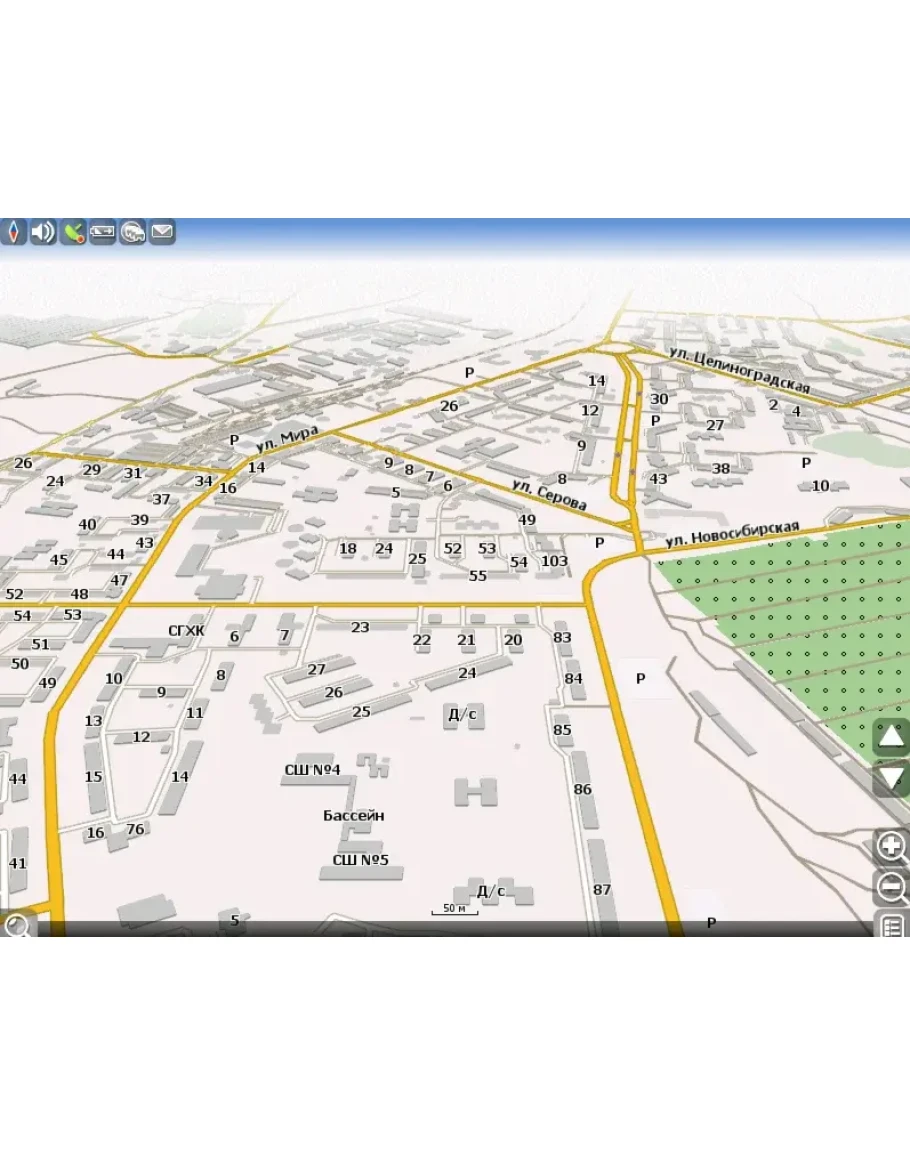This screenshot has width=910, height=1155.
Task: Check the battery status icon
Action: 103,233
